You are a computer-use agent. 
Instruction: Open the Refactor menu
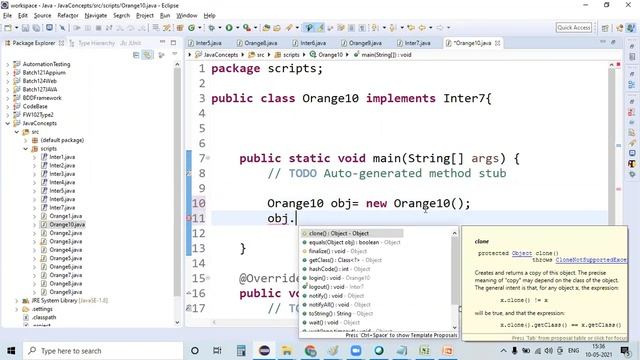(68, 16)
